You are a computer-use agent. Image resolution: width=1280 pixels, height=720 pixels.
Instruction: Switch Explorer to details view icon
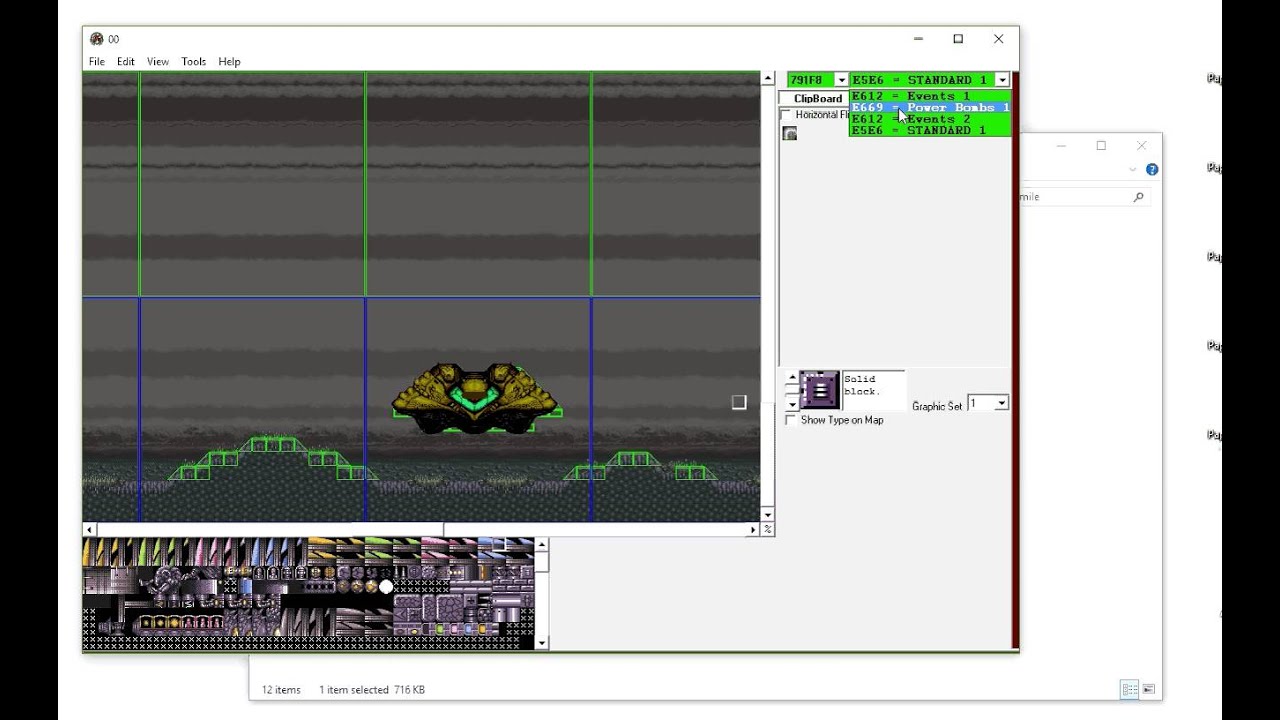coord(1129,689)
